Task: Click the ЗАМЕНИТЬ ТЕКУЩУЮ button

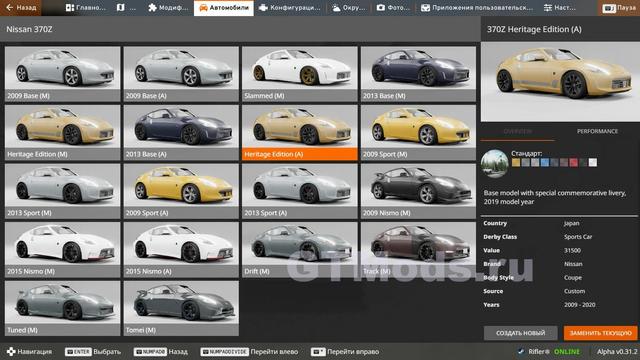Action: tap(600, 333)
